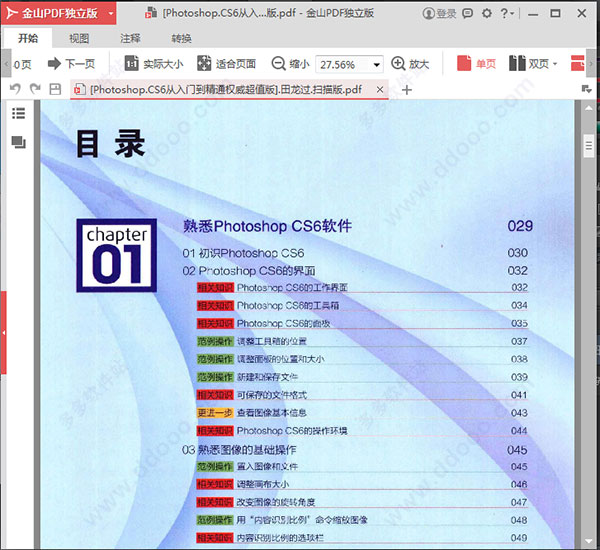Screen dimensions: 600x550
Task: Click the 改变图像的旋转角度 entry
Action: click(276, 502)
